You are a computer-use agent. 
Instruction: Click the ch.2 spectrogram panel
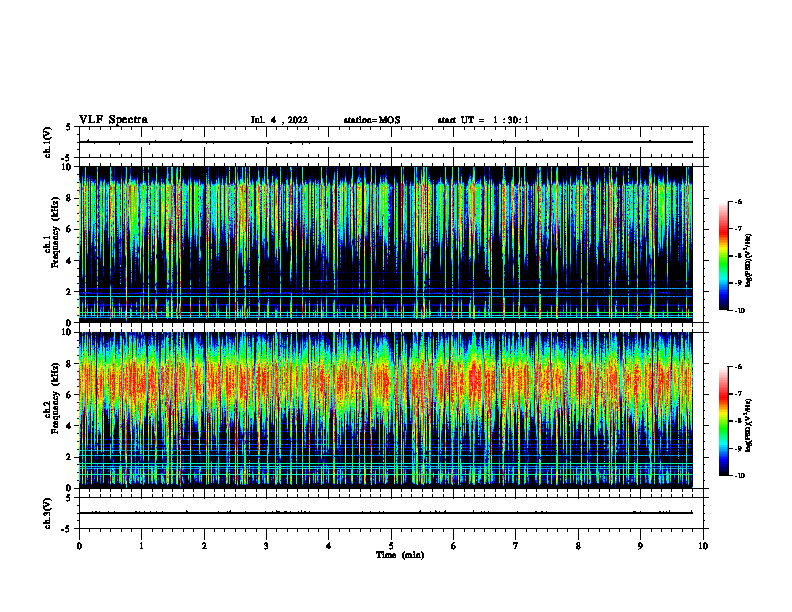coord(386,410)
